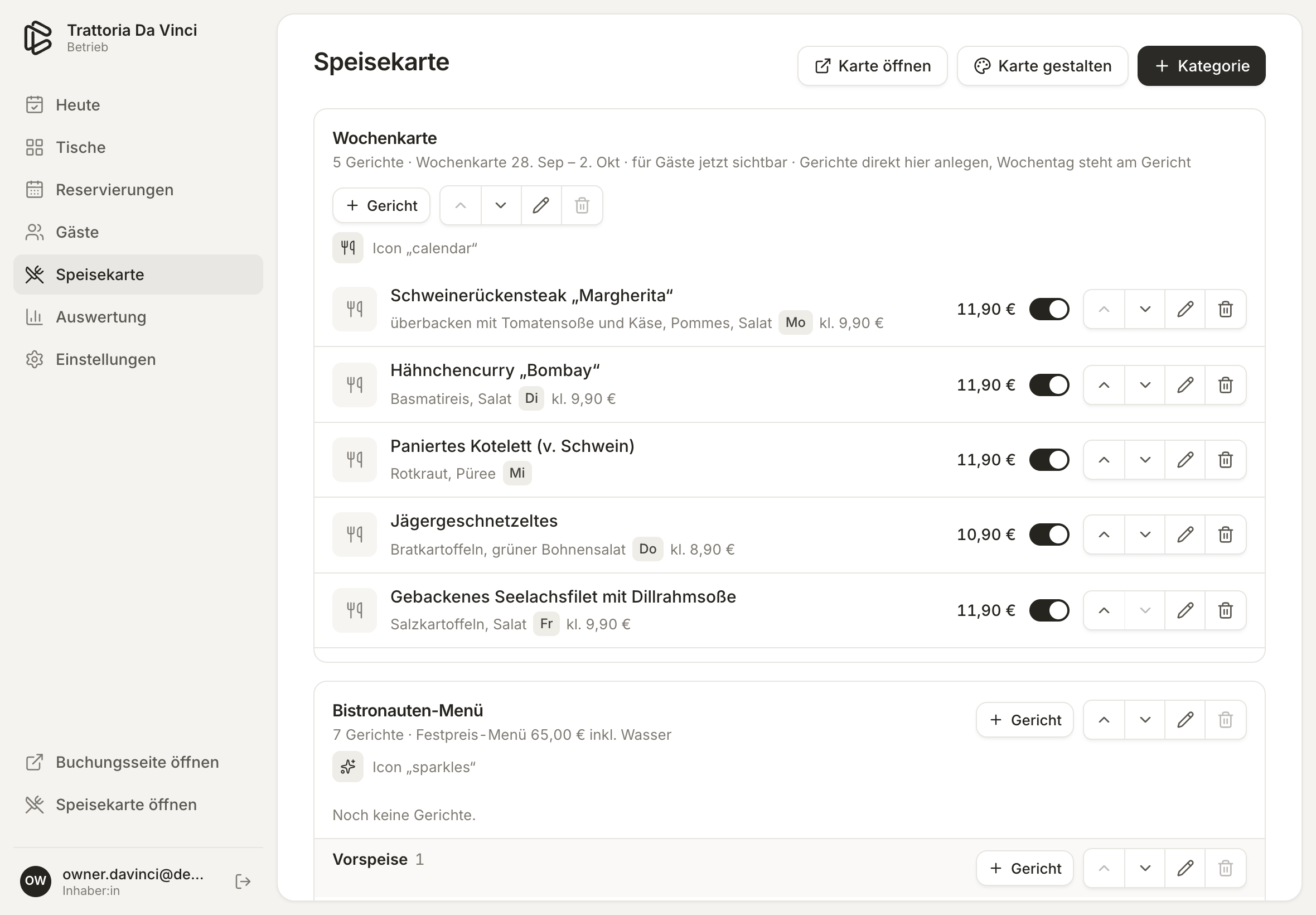Screen dimensions: 1316x915
Task: Move Vorspeise section down with chevron
Action: [1145, 868]
